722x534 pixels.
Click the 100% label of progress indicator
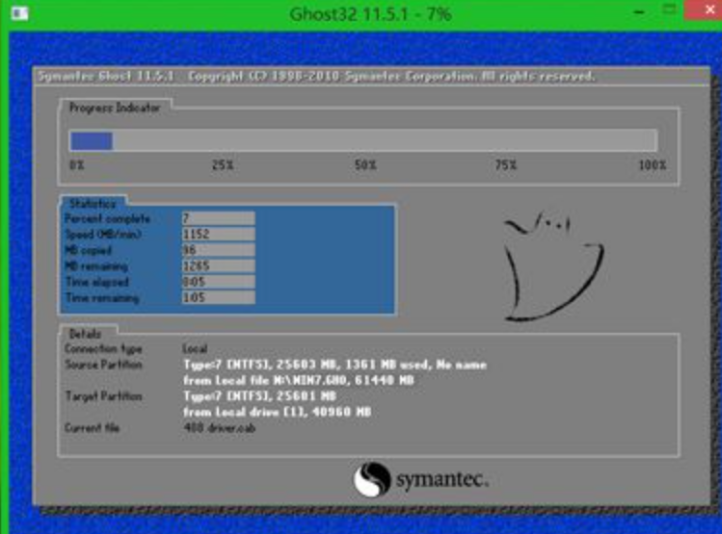pyautogui.click(x=651, y=165)
